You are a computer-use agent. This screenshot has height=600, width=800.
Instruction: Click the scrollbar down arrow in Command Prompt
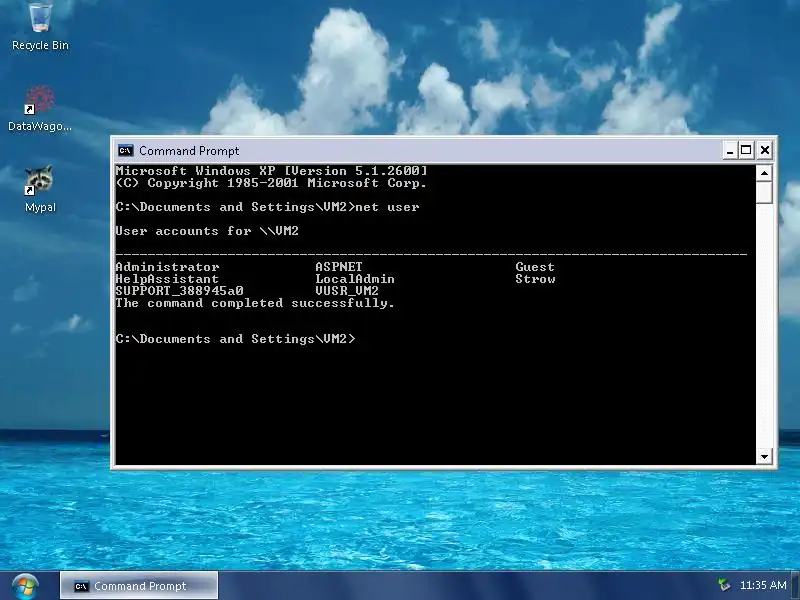(x=764, y=457)
